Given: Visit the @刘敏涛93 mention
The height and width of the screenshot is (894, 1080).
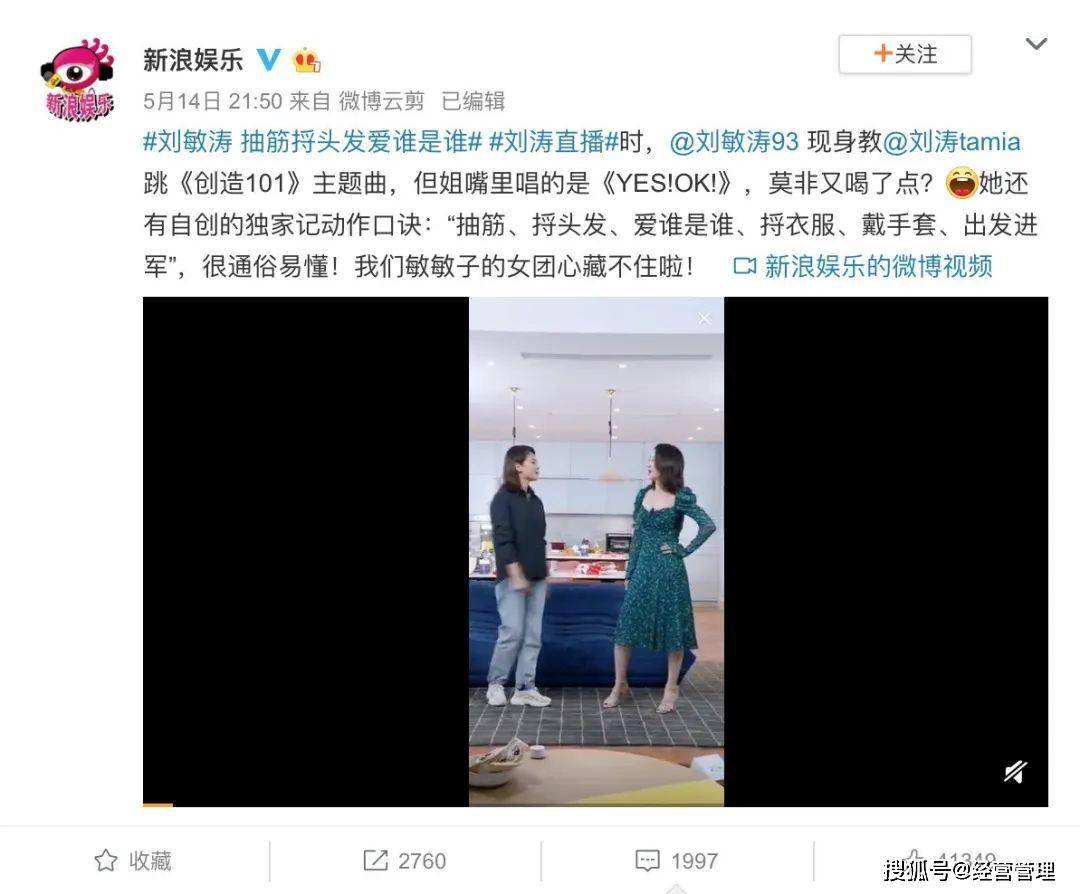Looking at the screenshot, I should (x=734, y=142).
